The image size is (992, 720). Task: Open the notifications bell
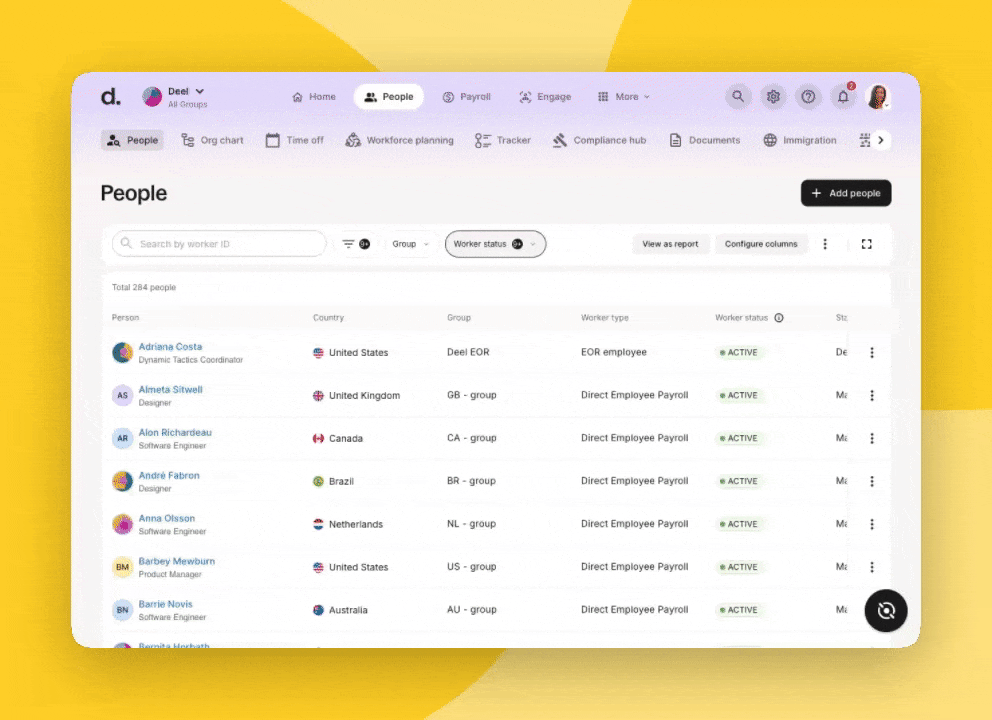(x=843, y=97)
